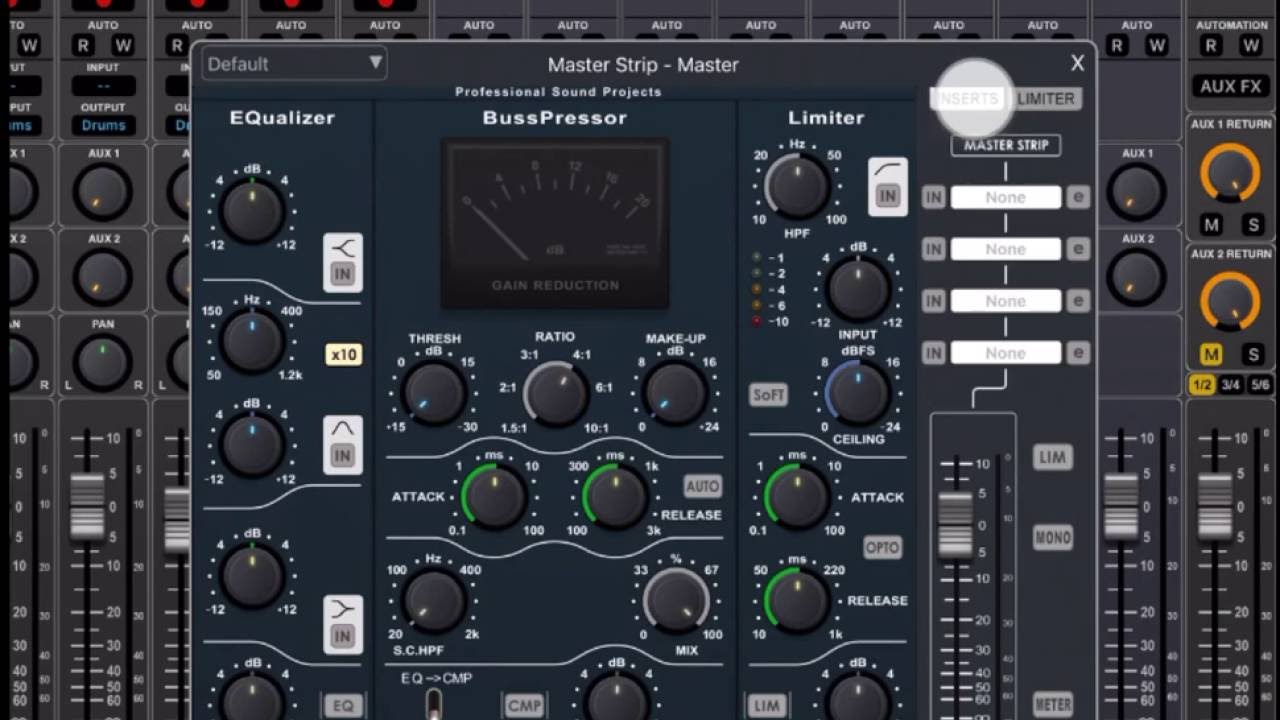
Task: Enable AUTO release on BussPressor
Action: (702, 486)
